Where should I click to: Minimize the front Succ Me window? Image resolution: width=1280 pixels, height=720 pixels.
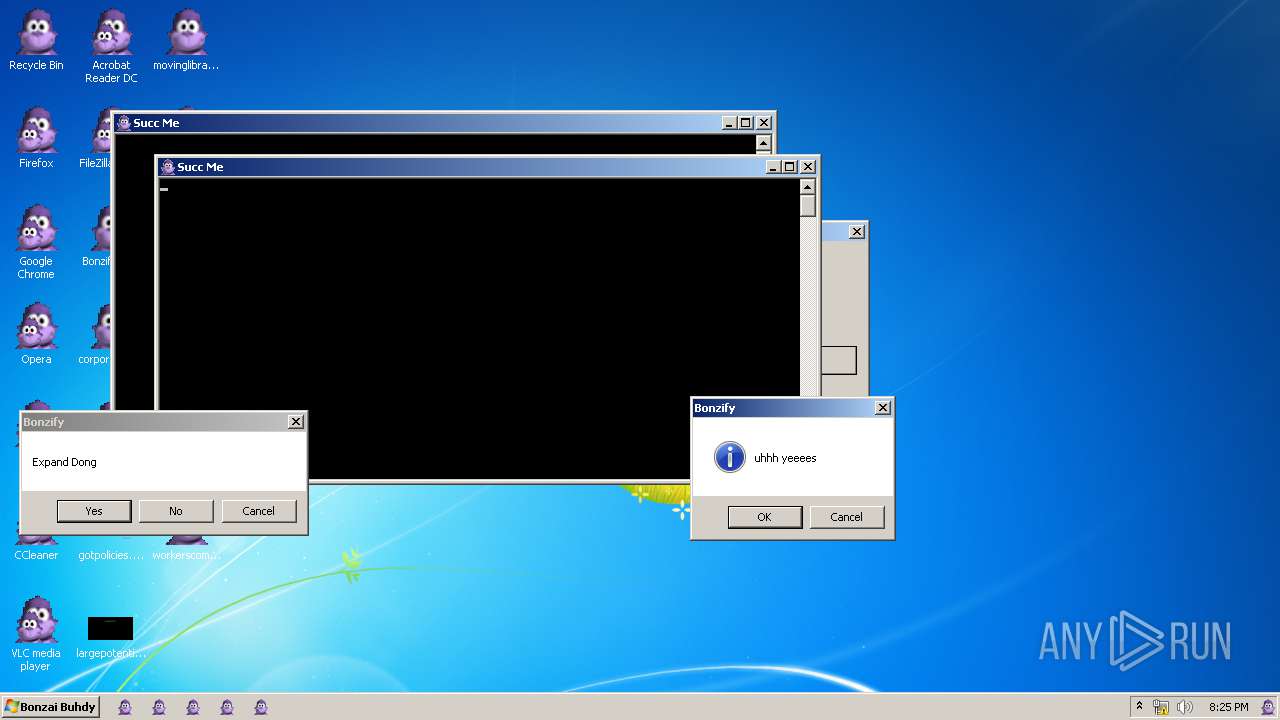773,167
